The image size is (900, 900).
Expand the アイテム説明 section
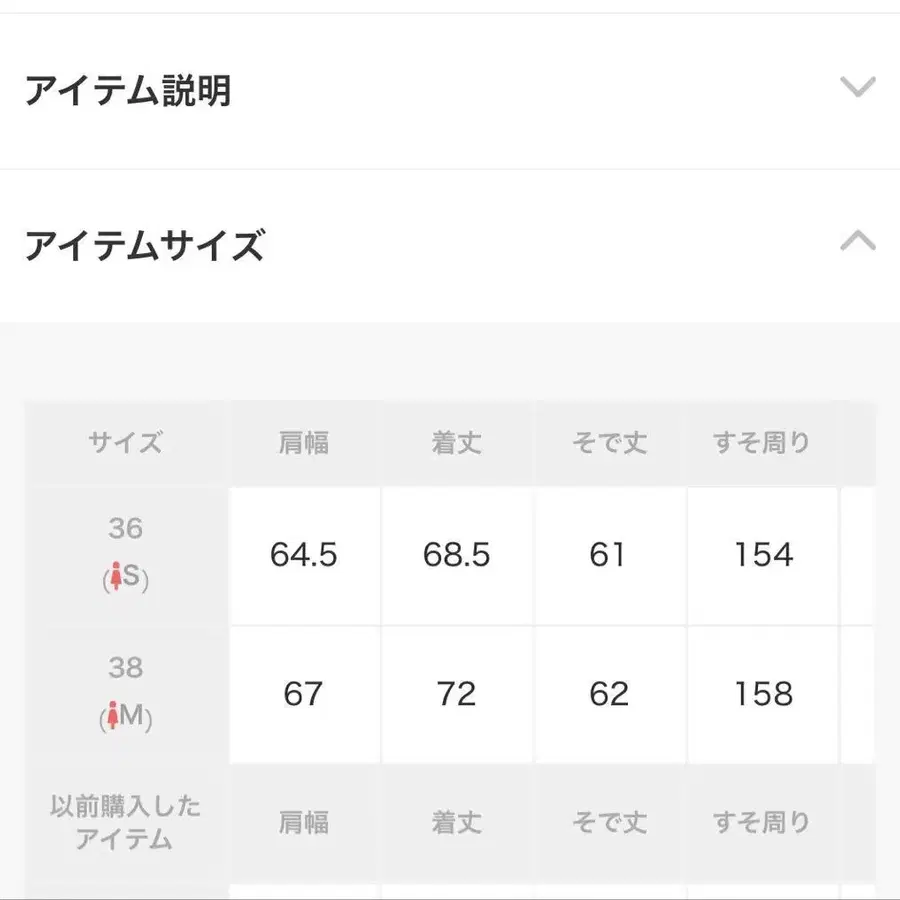[856, 91]
